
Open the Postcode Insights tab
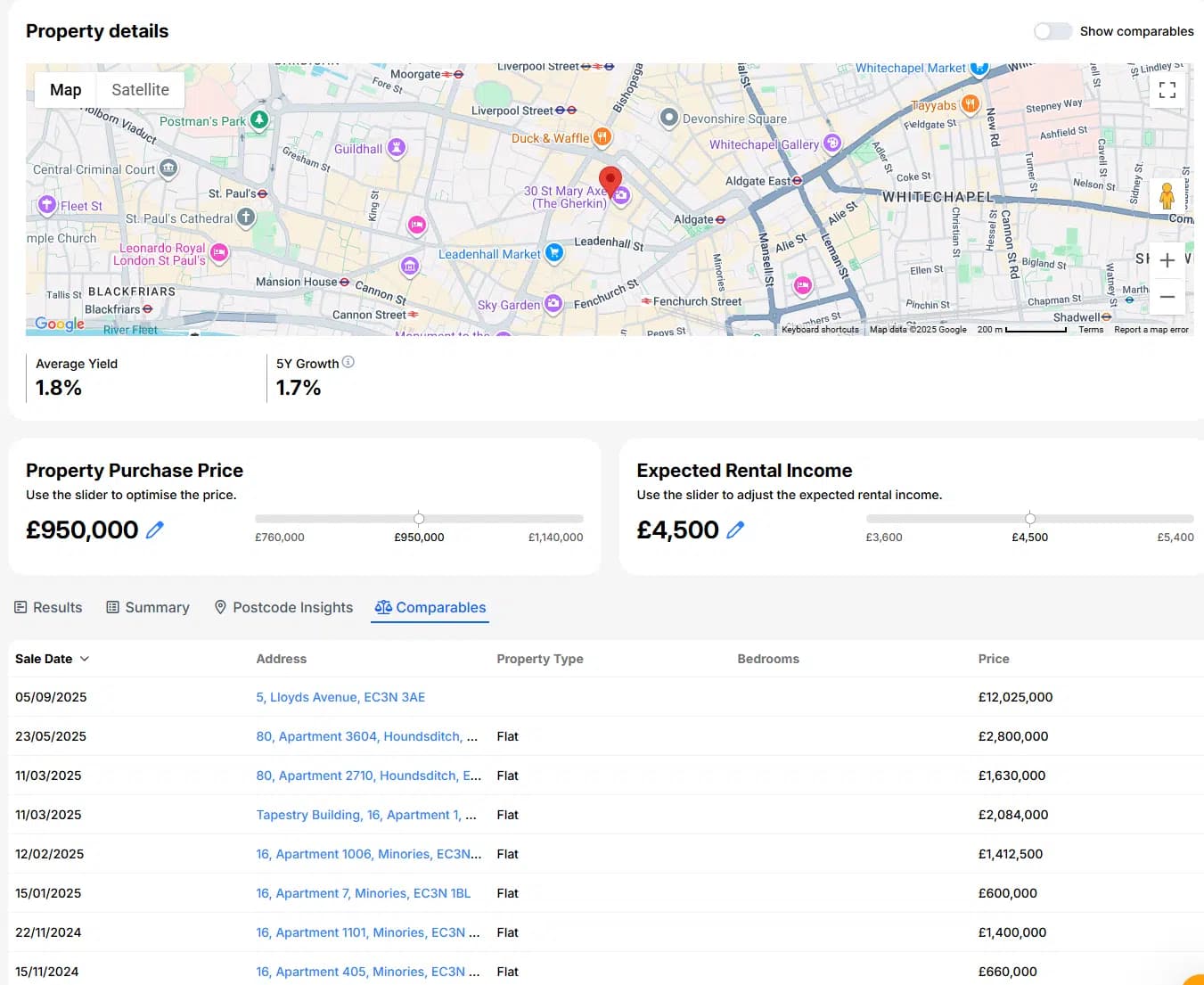click(283, 607)
